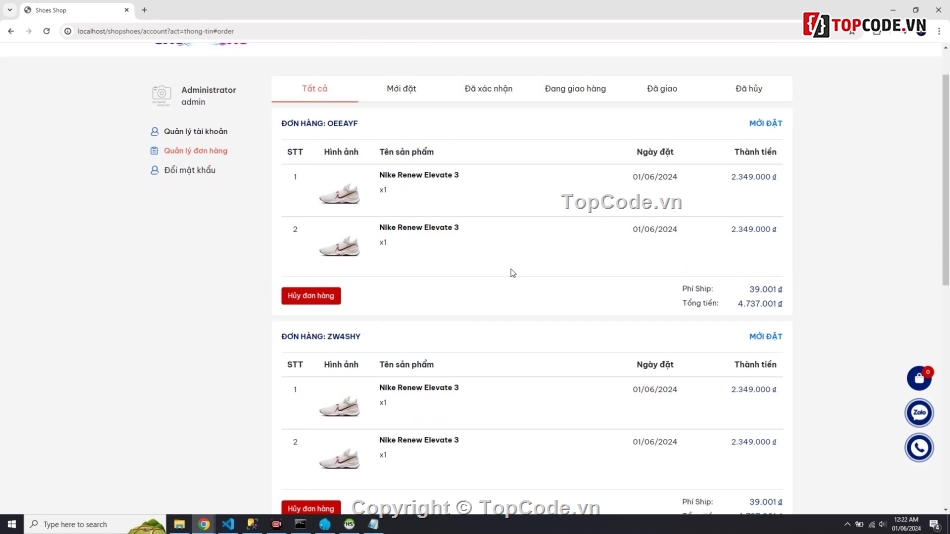Expand the browser tab search dropdown
The height and width of the screenshot is (534, 950).
pos(9,10)
